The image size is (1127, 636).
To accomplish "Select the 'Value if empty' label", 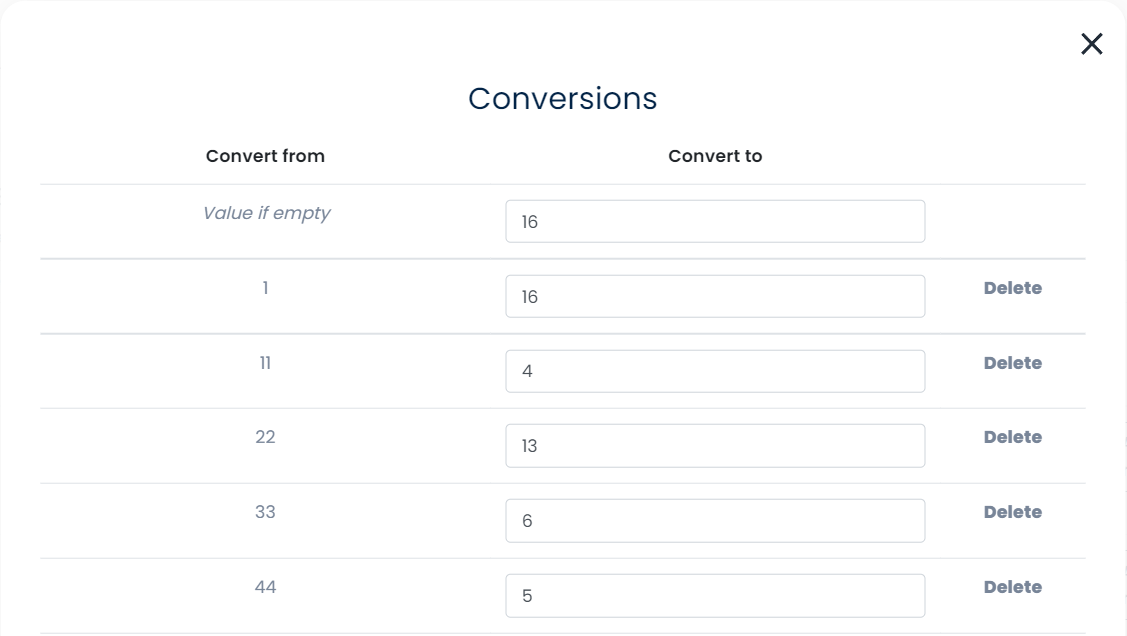I will (x=266, y=213).
